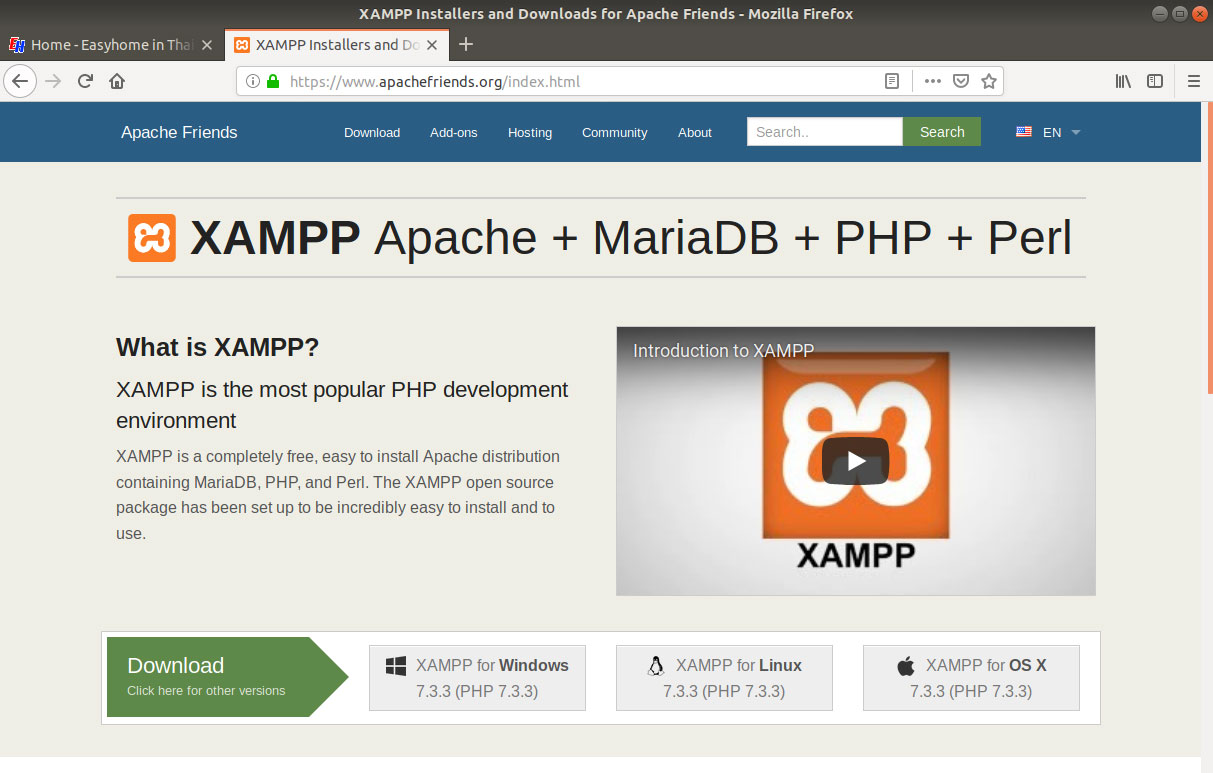1213x773 pixels.
Task: Click the Hosting navigation link
Action: click(x=529, y=132)
